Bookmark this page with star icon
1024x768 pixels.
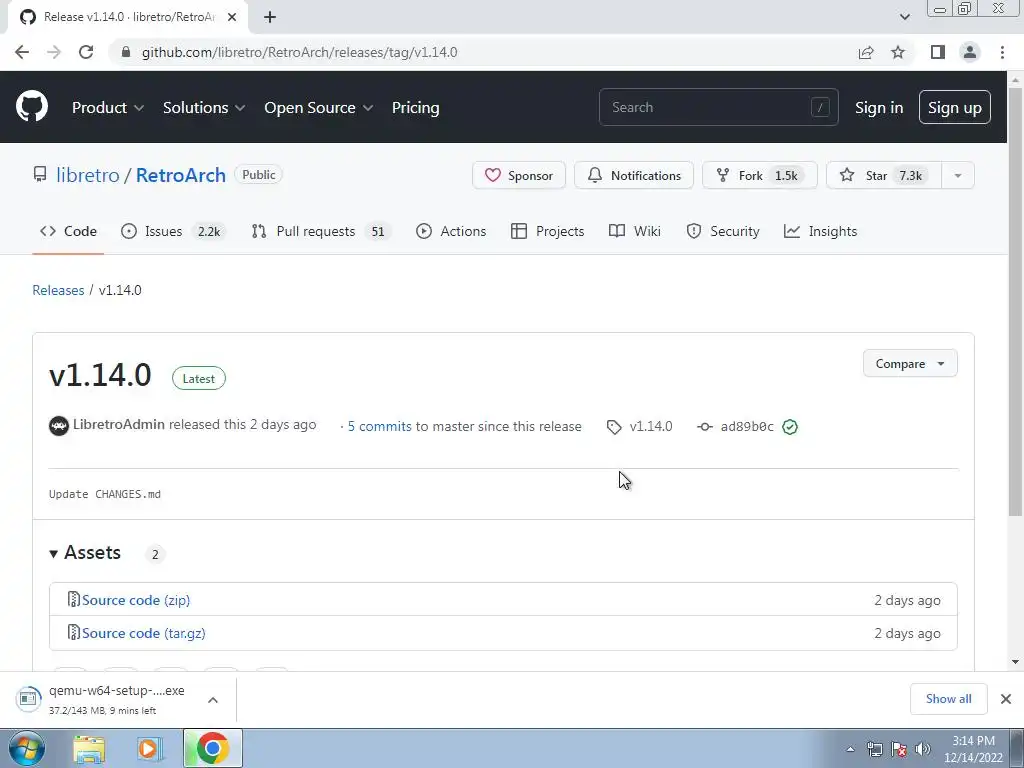coord(898,52)
